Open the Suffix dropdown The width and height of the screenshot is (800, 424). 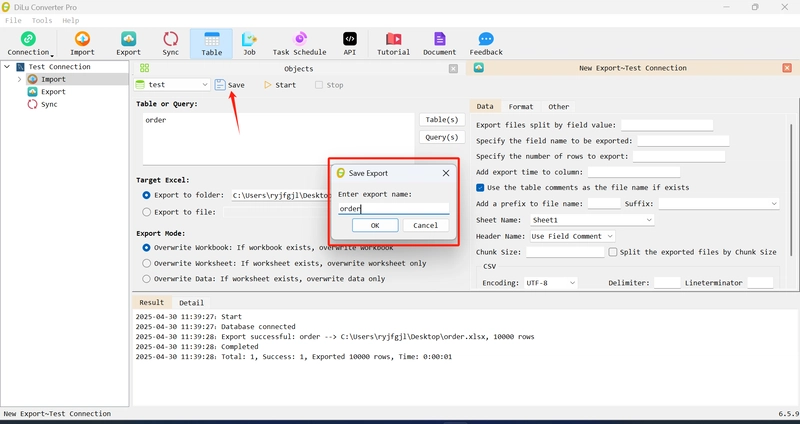pyautogui.click(x=718, y=204)
